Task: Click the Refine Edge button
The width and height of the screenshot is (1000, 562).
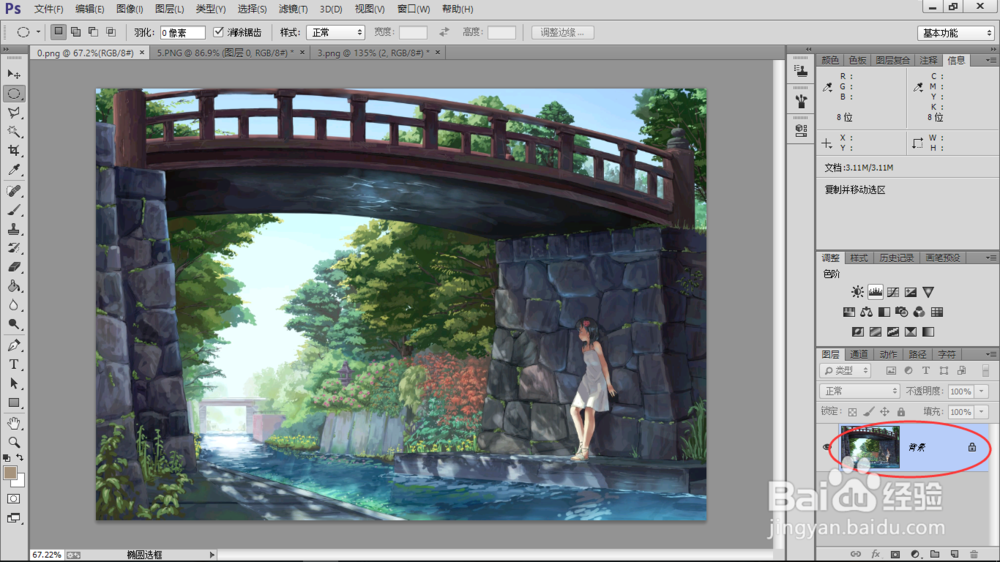Action: 562,32
